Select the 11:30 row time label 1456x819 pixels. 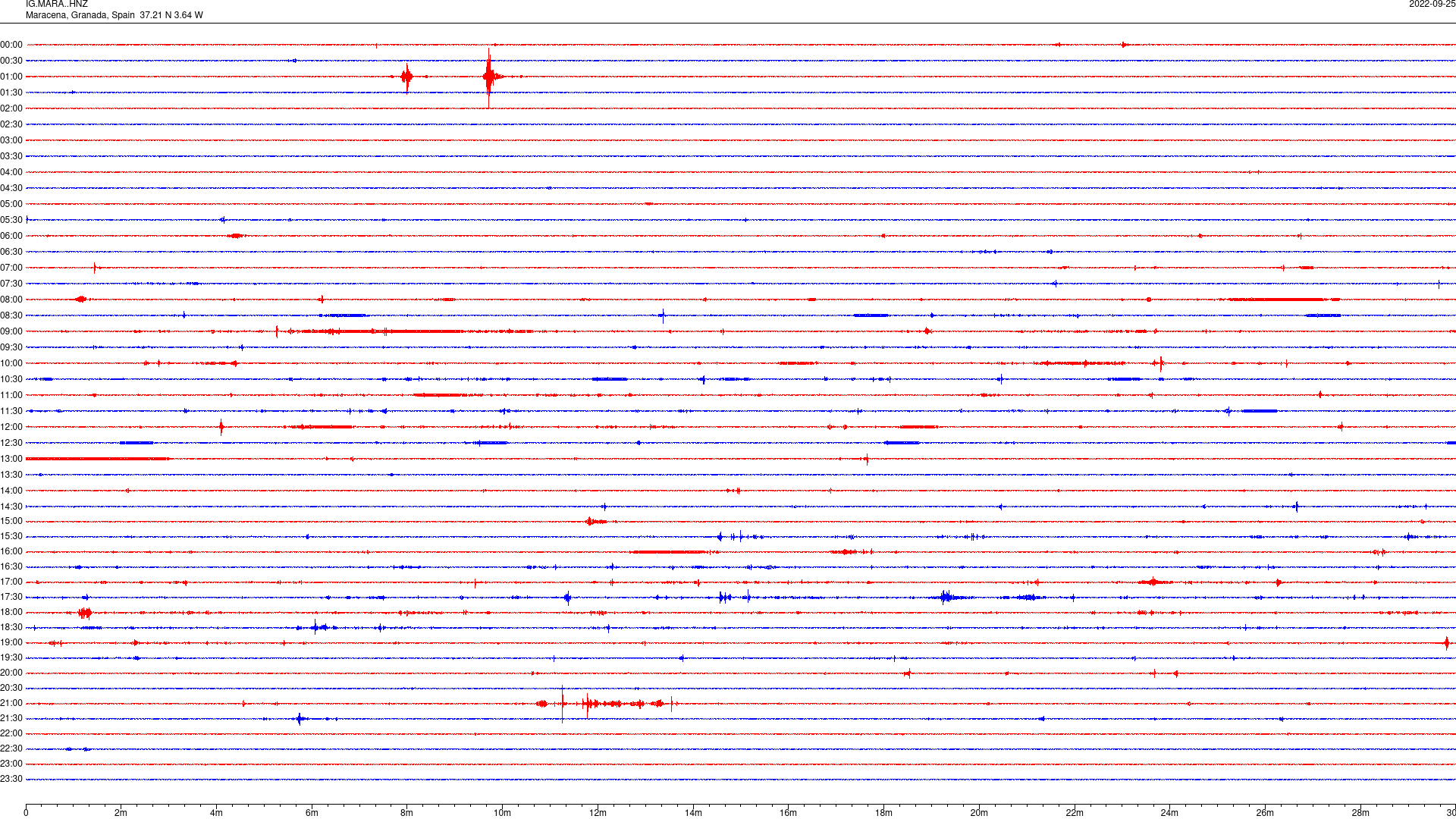[11, 411]
